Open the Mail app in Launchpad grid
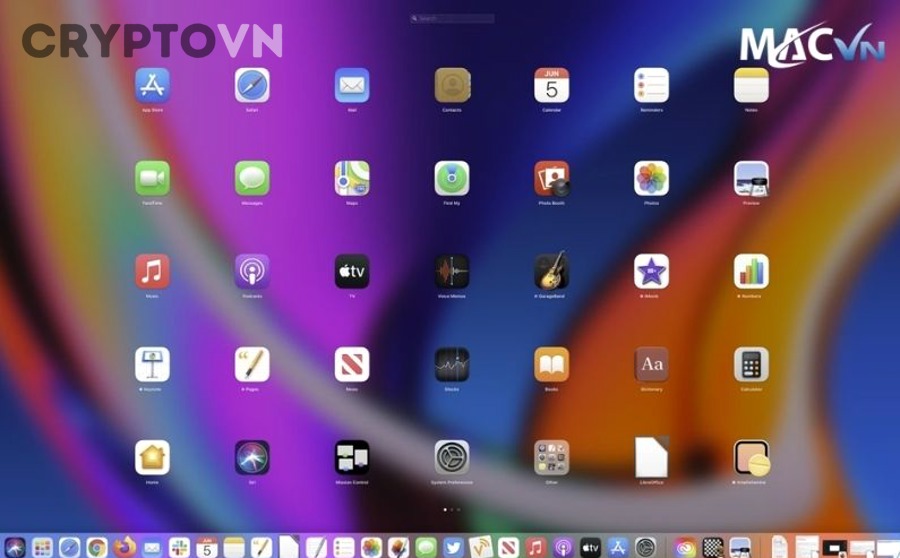Viewport: 900px width, 558px height. tap(352, 85)
